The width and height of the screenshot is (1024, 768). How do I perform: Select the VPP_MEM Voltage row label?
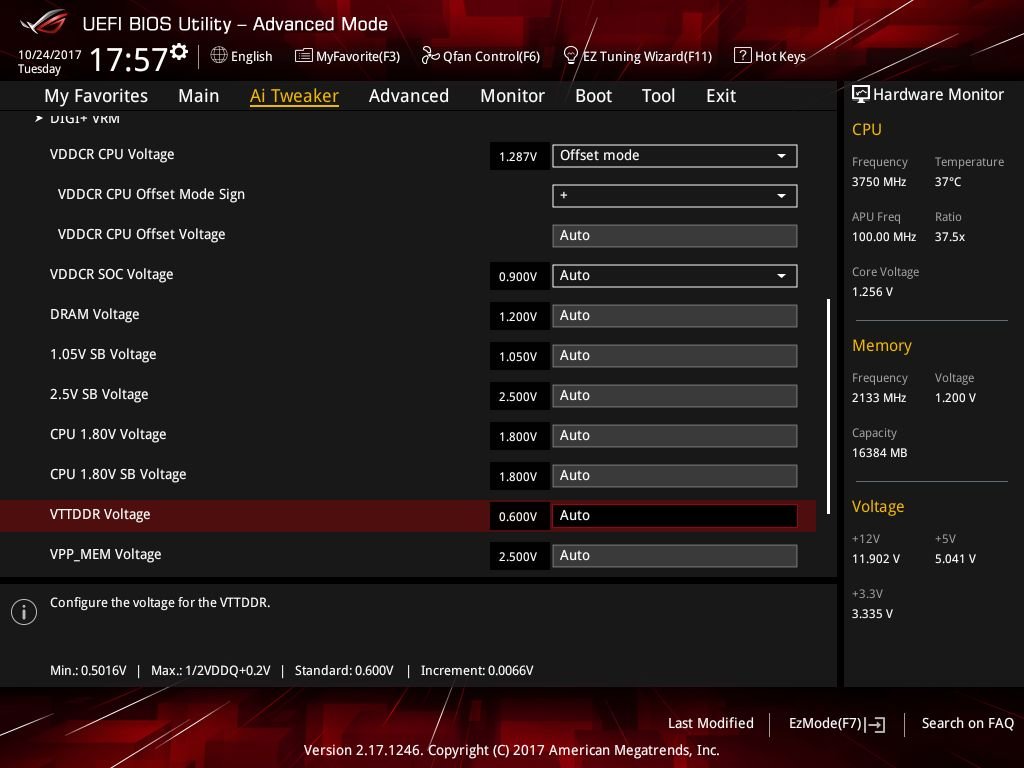point(105,554)
